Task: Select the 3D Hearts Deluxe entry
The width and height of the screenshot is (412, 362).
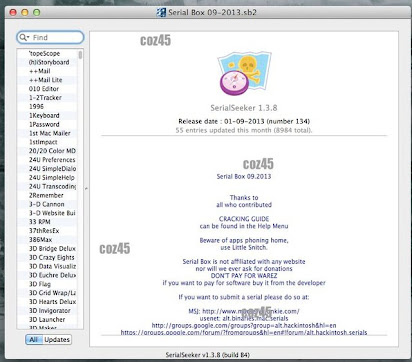Action: pos(47,302)
